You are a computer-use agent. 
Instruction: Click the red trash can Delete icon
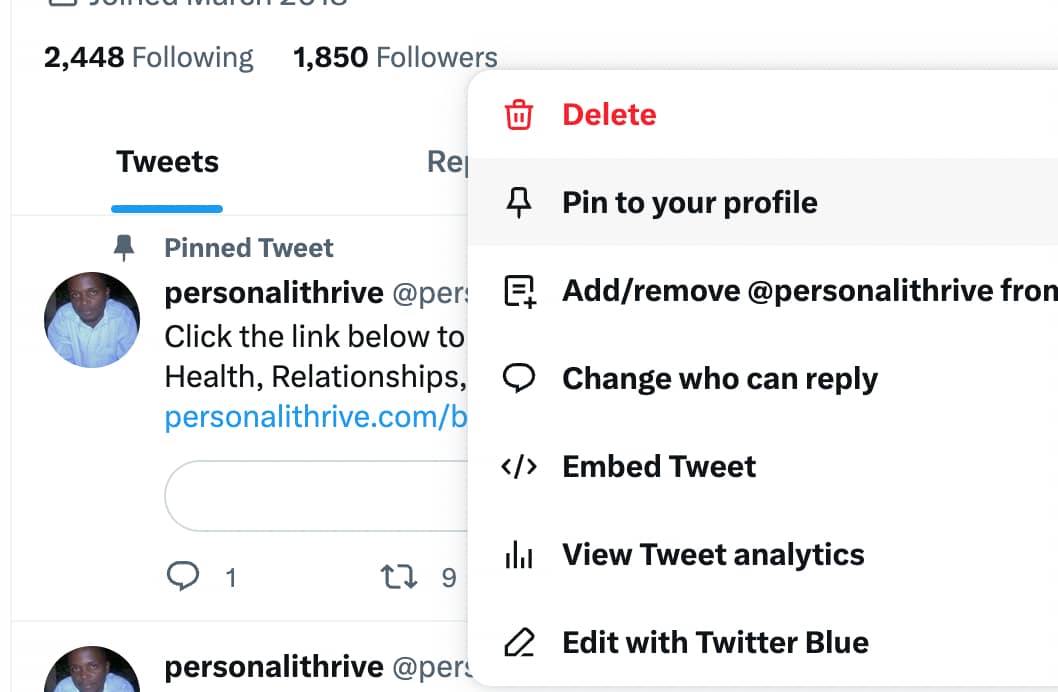point(518,115)
